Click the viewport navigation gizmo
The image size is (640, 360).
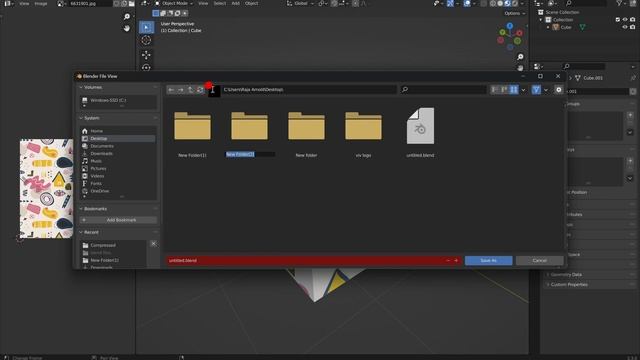(510, 36)
